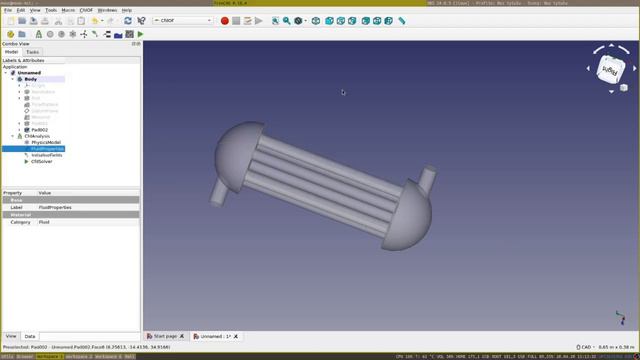Select FluidProperties in the model tree
The width and height of the screenshot is (640, 360).
point(47,149)
